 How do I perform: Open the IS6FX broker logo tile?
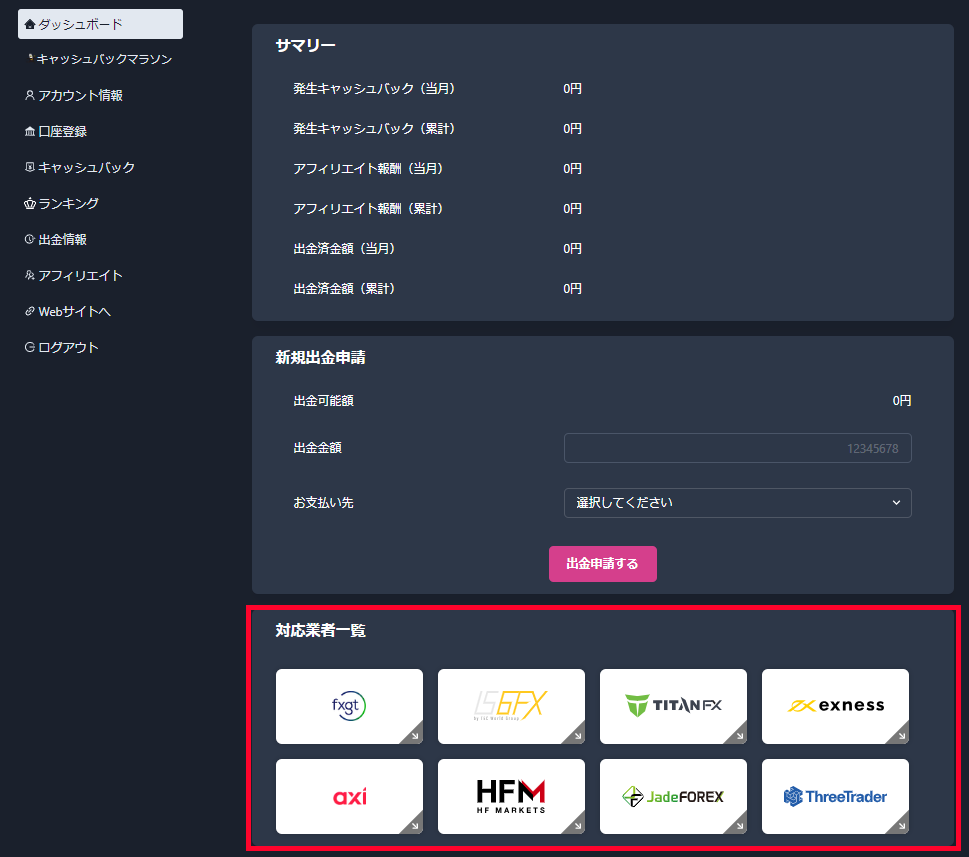tap(511, 706)
